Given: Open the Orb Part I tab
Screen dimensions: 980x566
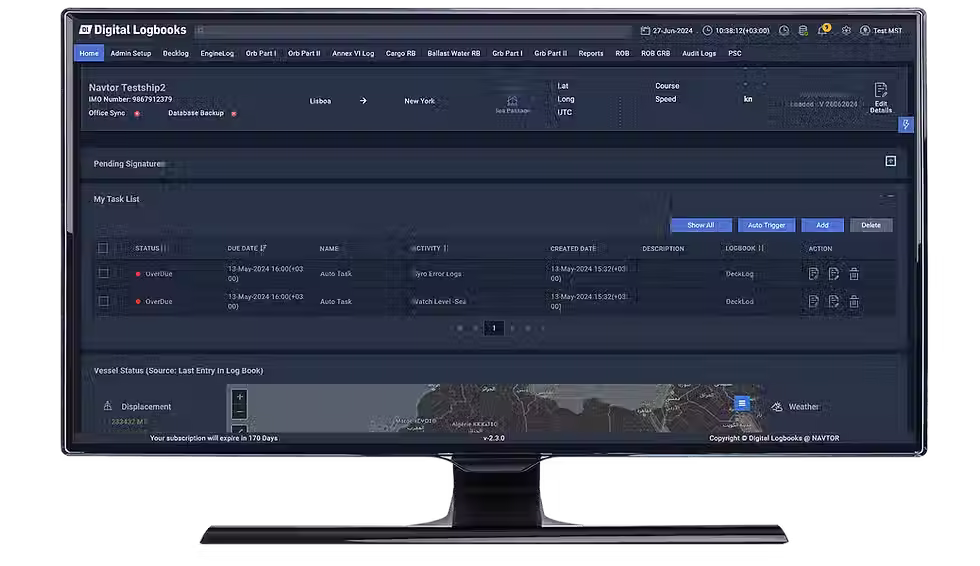Looking at the screenshot, I should 261,53.
